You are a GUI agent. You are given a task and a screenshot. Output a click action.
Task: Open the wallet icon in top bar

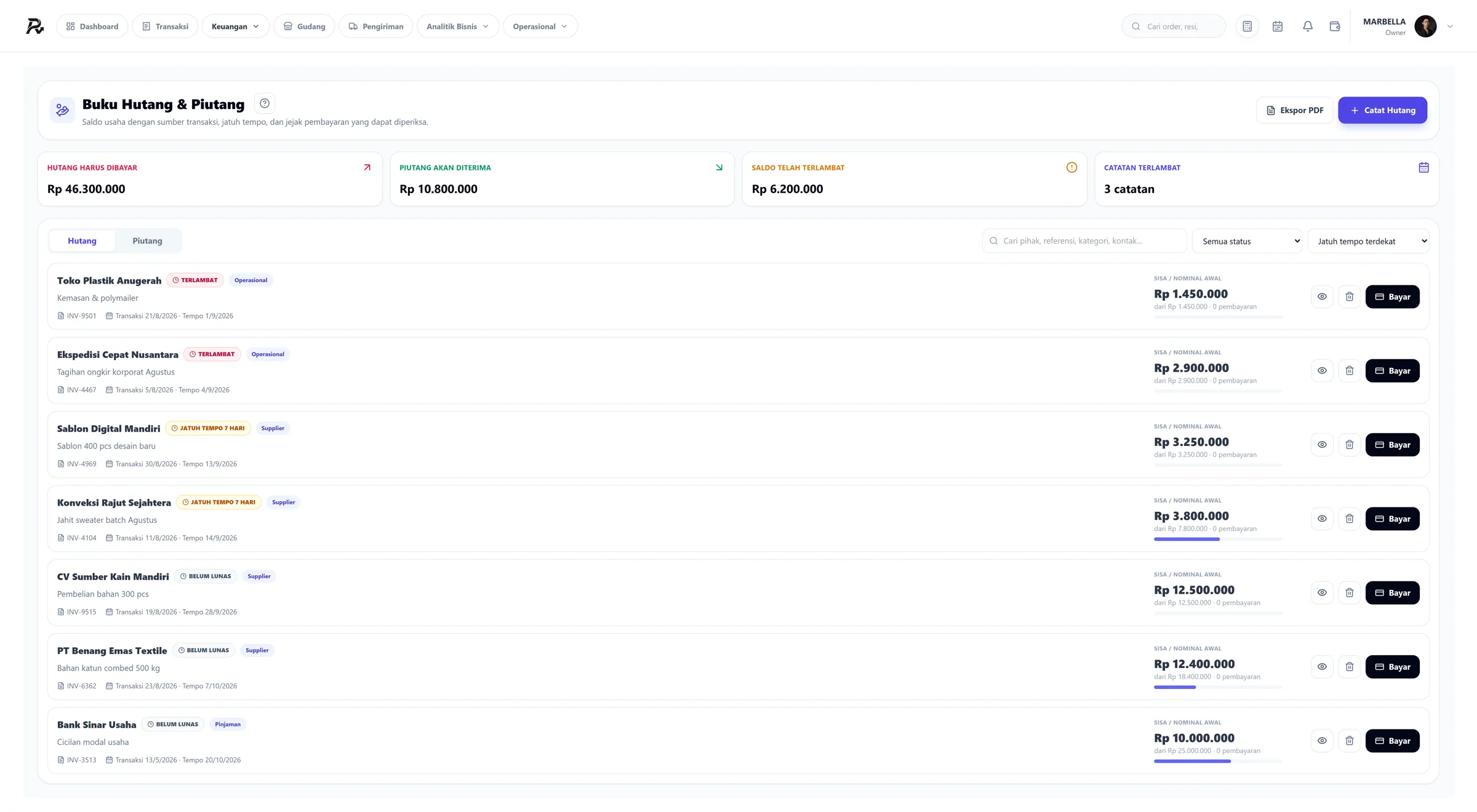pyautogui.click(x=1335, y=26)
